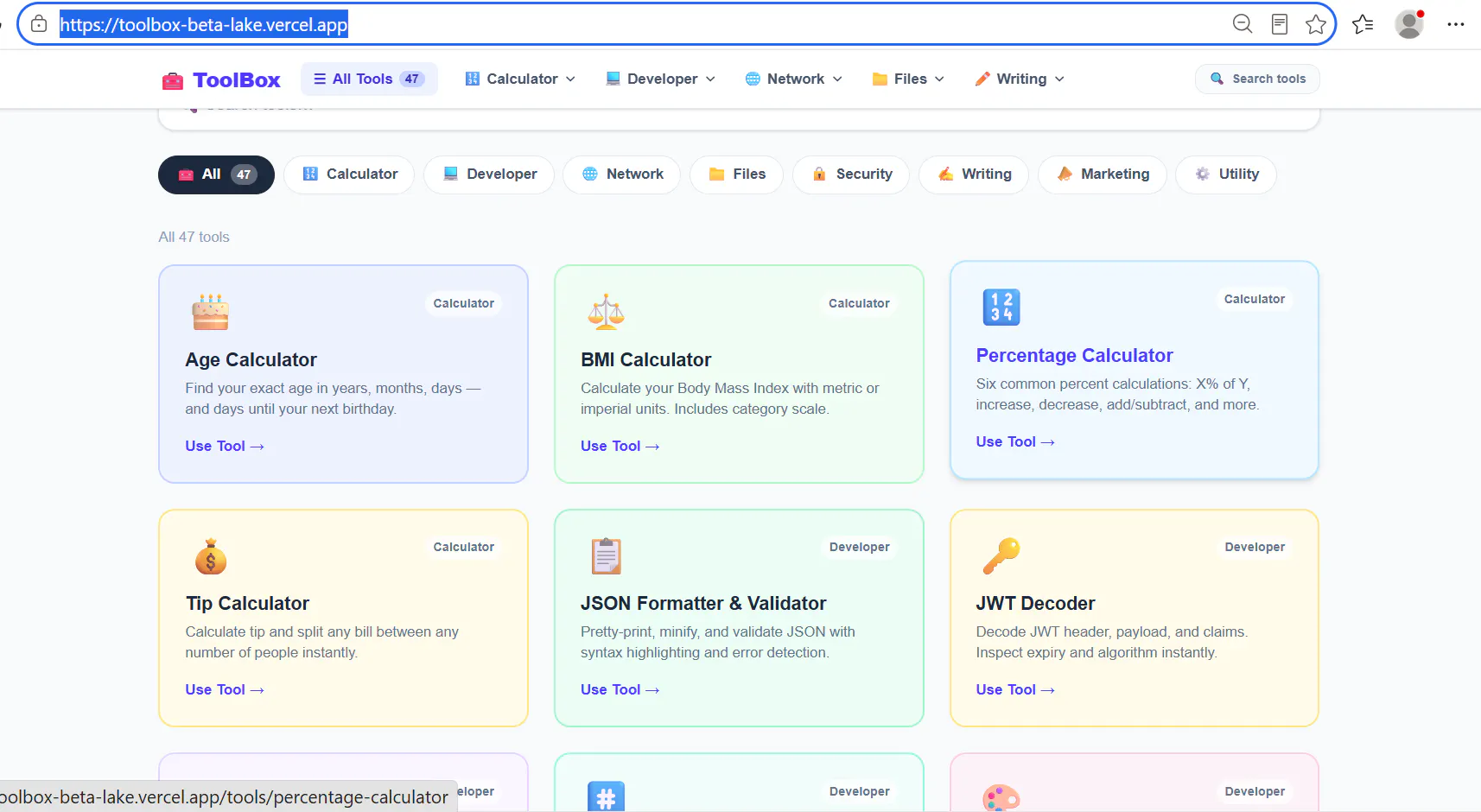This screenshot has height=812, width=1481.
Task: Expand the Network navigation dropdown
Action: [793, 79]
